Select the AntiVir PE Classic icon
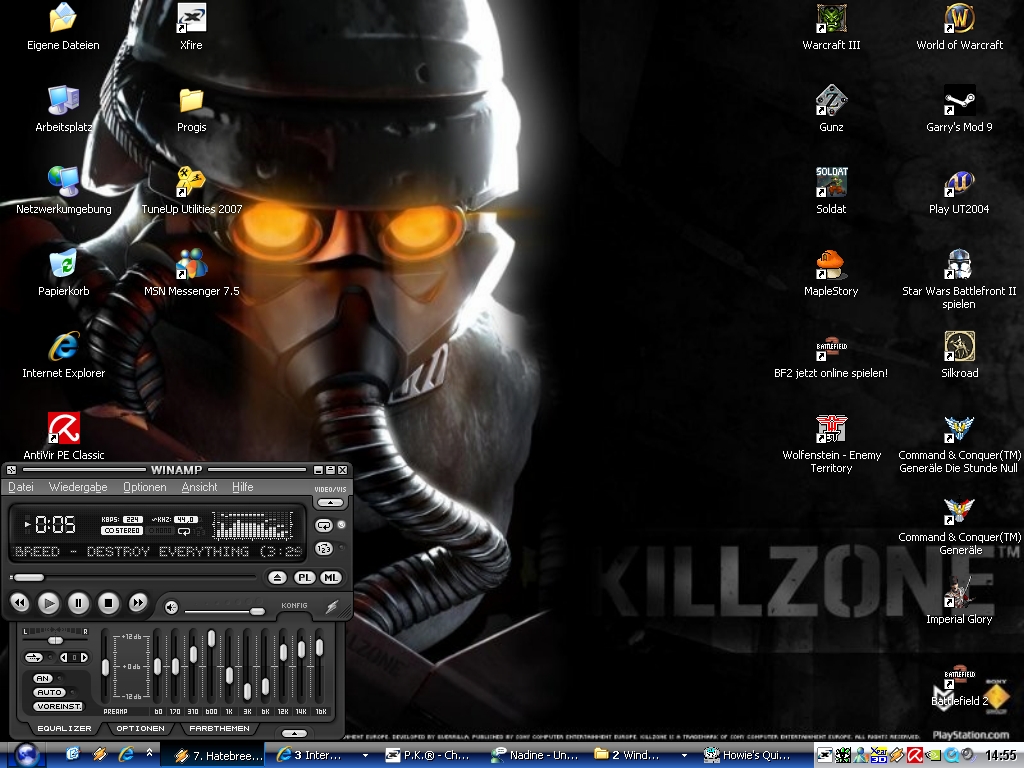Viewport: 1024px width, 768px height. pyautogui.click(x=63, y=436)
